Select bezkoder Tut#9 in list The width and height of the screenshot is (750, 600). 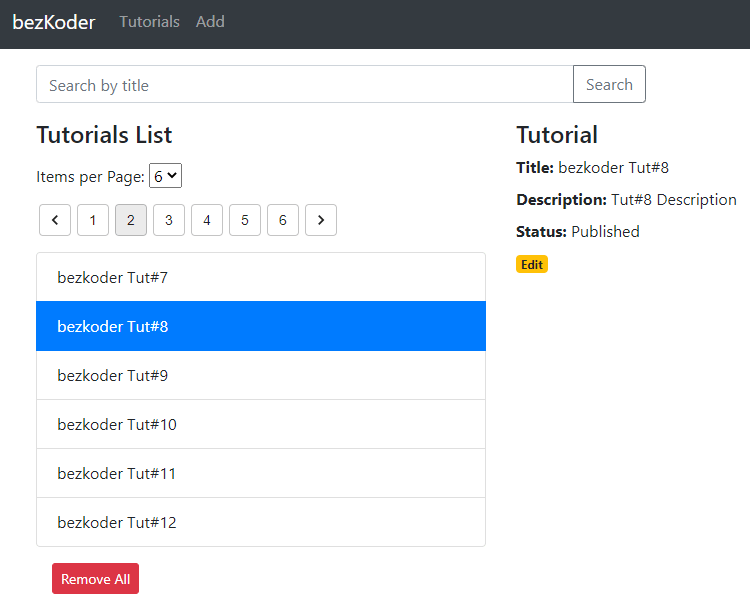[261, 375]
